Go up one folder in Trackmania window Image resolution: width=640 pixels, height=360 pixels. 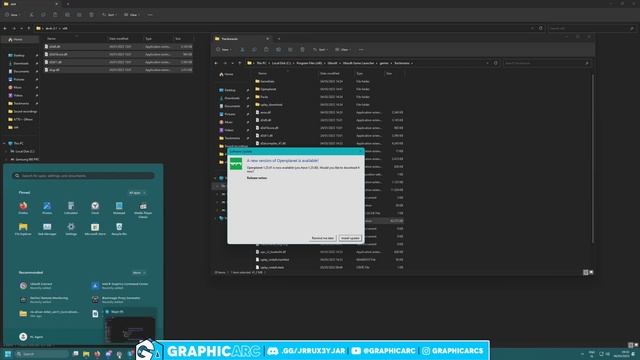point(240,63)
